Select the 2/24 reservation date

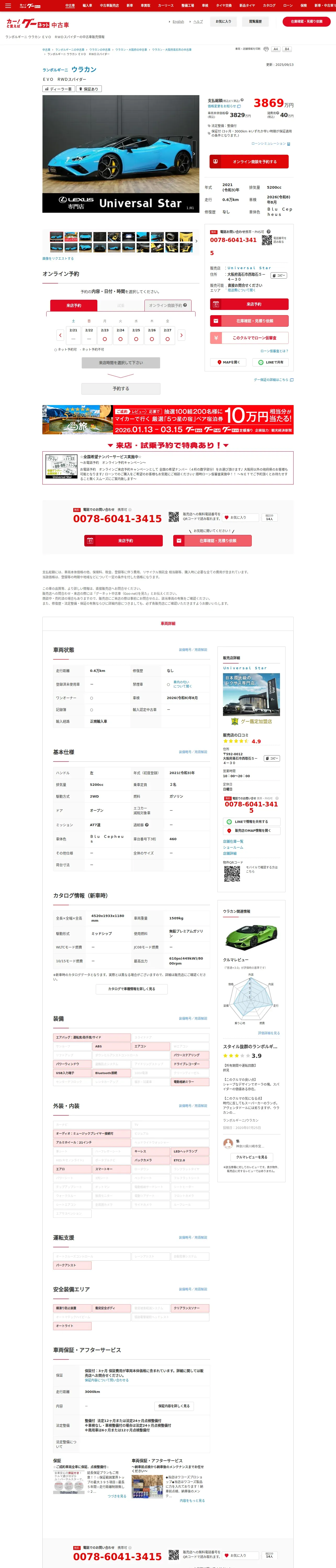(x=120, y=335)
